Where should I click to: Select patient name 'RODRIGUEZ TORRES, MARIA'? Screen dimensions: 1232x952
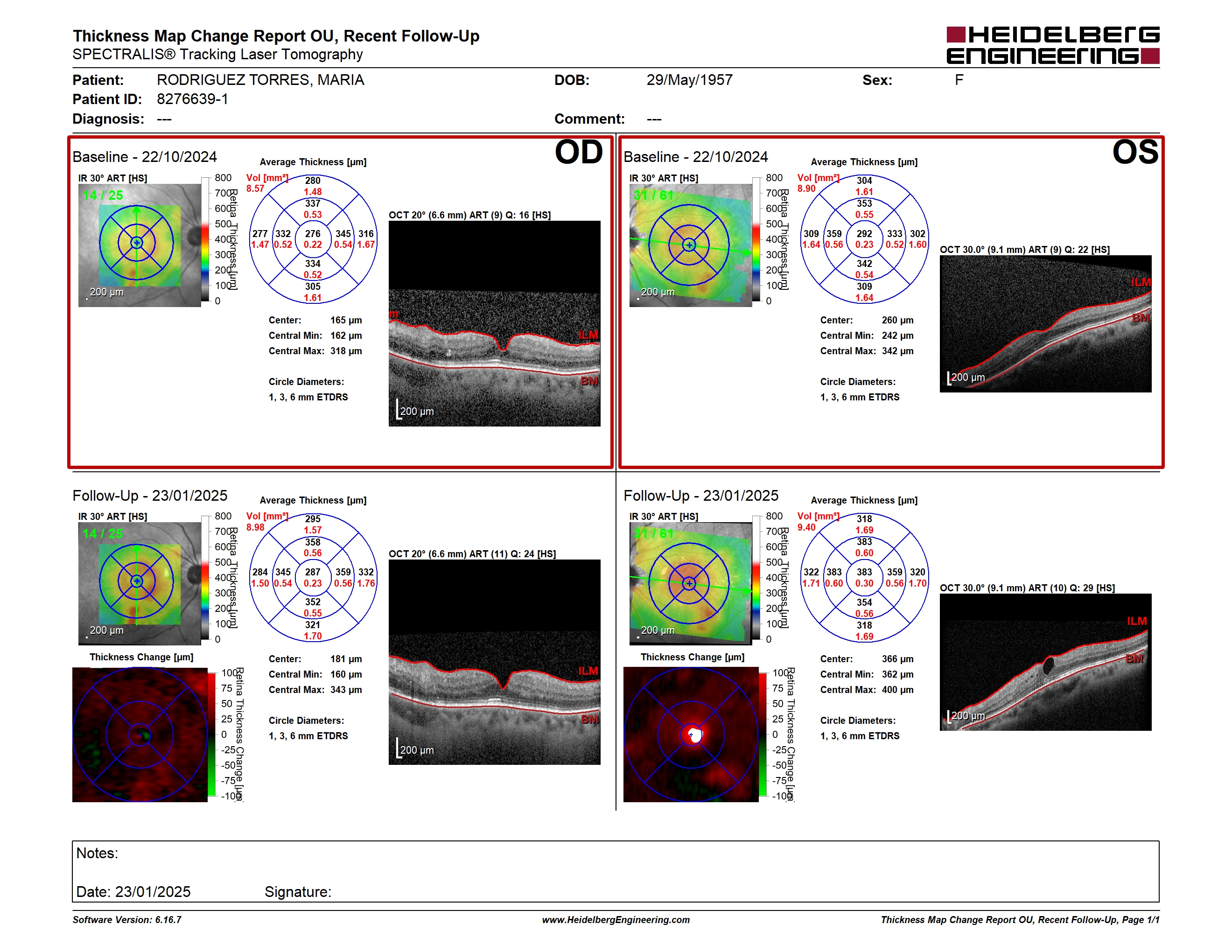260,80
